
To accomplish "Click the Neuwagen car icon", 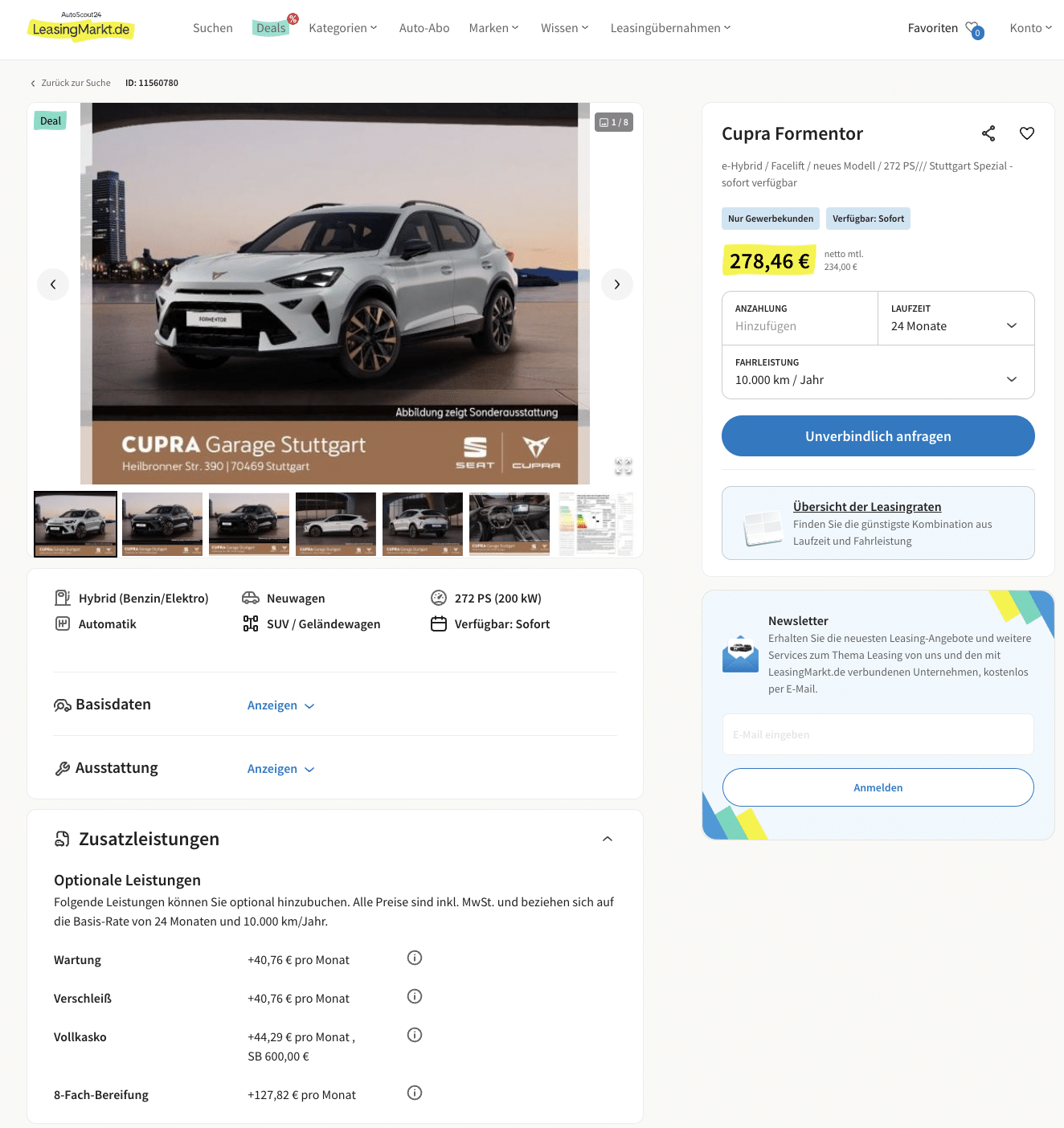I will point(251,598).
